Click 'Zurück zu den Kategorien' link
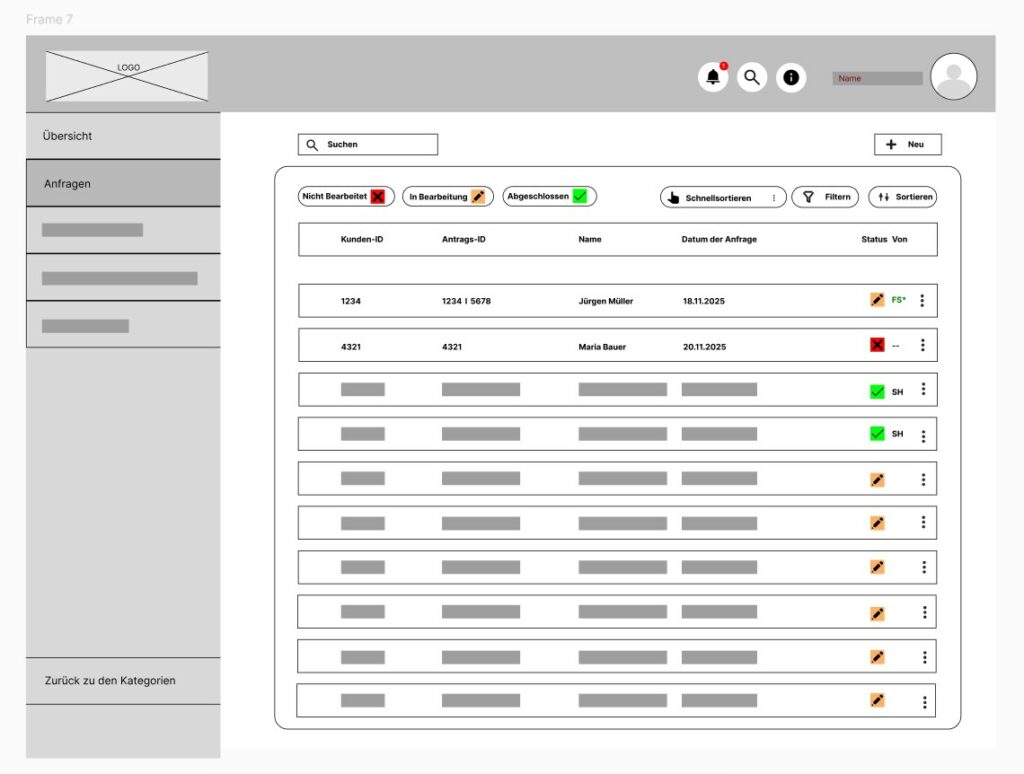Viewport: 1024px width, 774px height. click(x=123, y=681)
